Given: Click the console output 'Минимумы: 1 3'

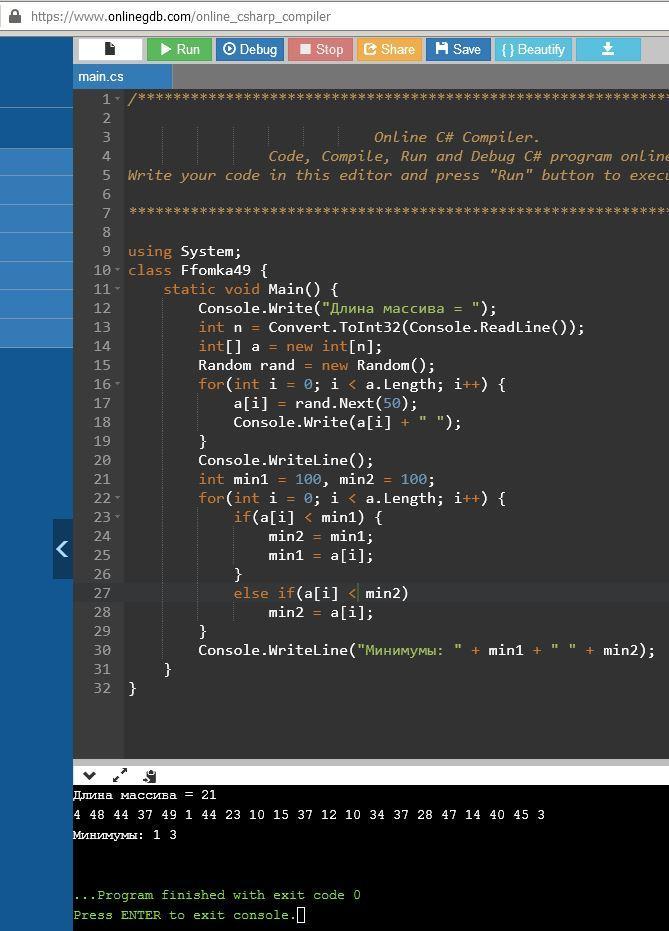Looking at the screenshot, I should click(125, 835).
